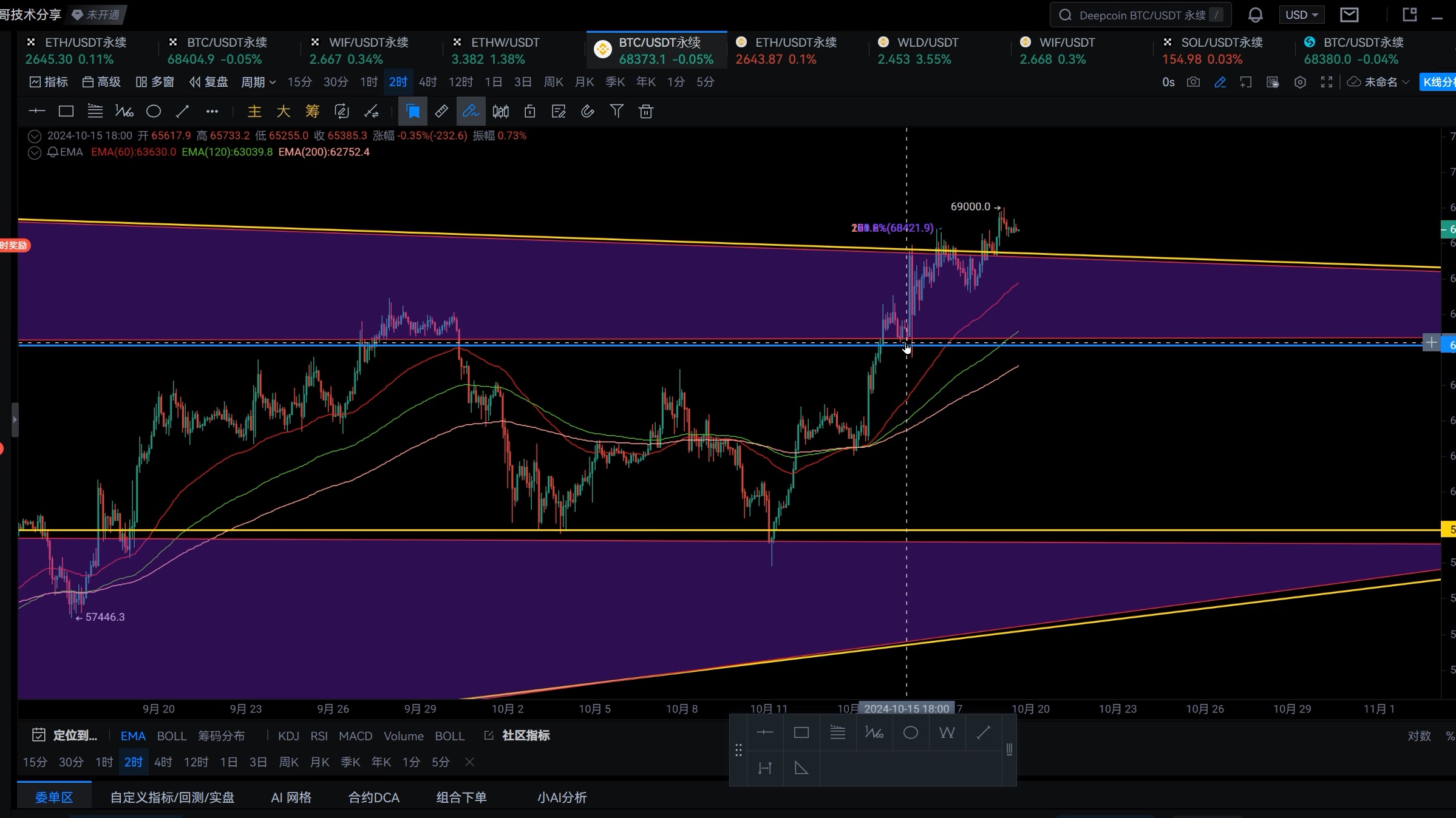Image resolution: width=1456 pixels, height=818 pixels.
Task: Open chart settings hexagon icon
Action: point(1300,82)
